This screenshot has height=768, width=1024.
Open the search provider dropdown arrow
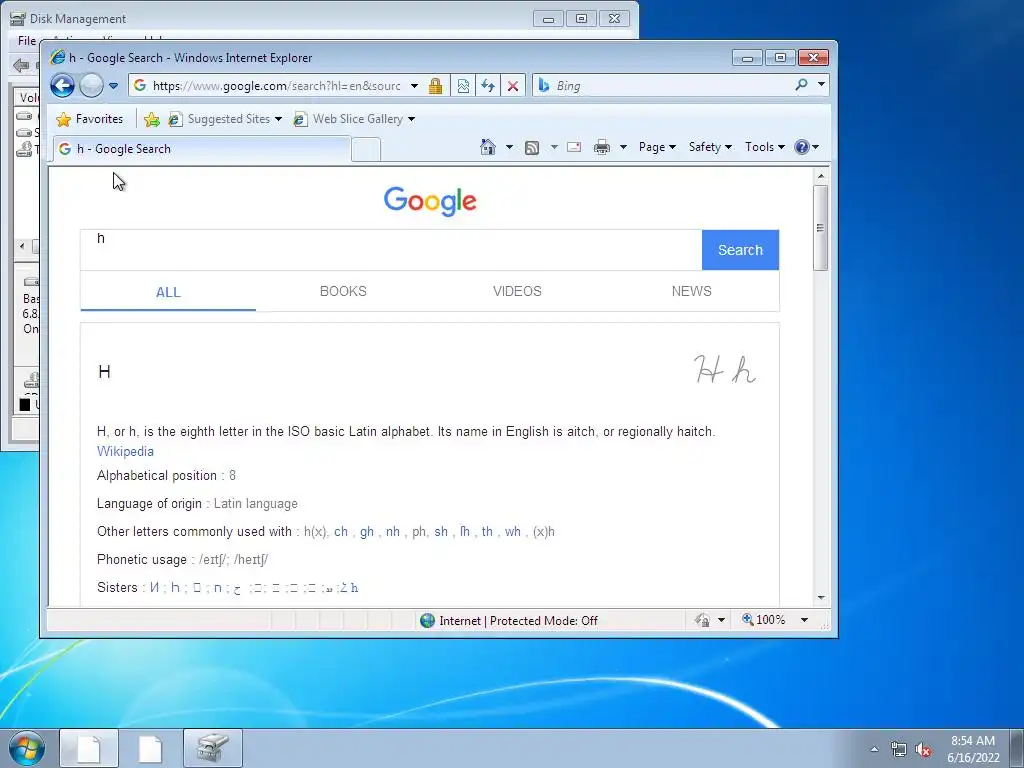(x=821, y=85)
